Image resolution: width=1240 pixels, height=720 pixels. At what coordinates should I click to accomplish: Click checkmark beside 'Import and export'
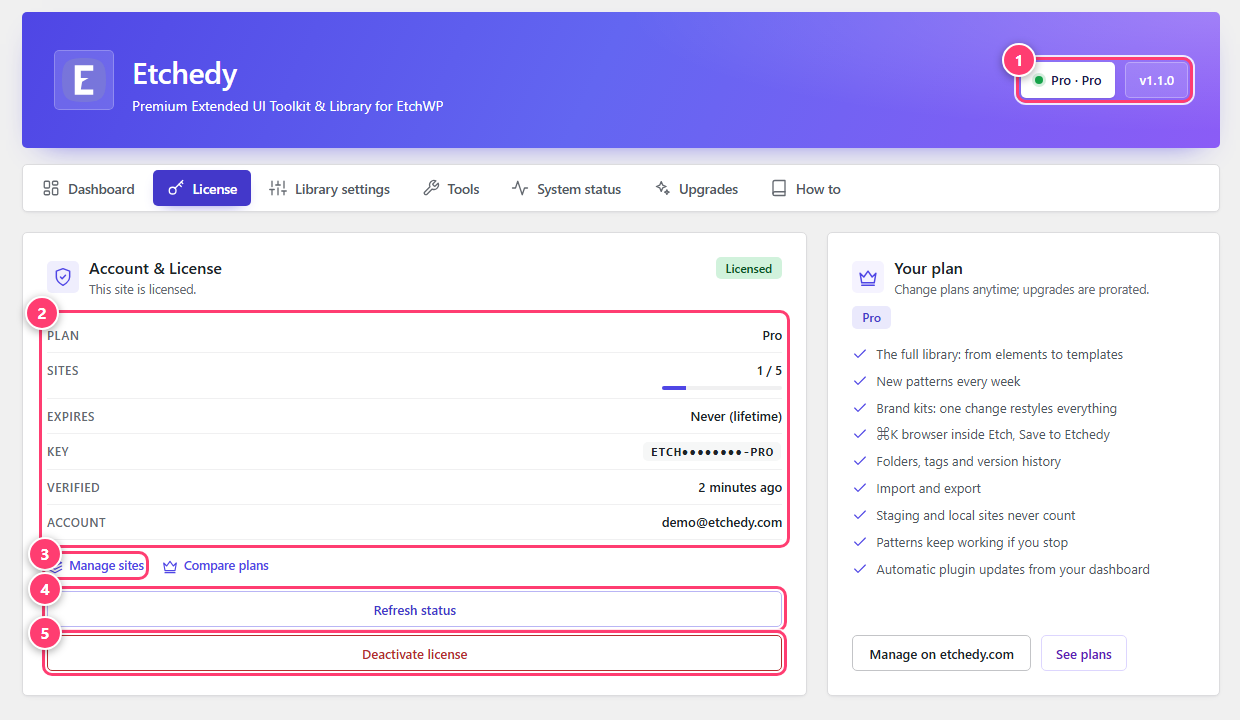(859, 488)
